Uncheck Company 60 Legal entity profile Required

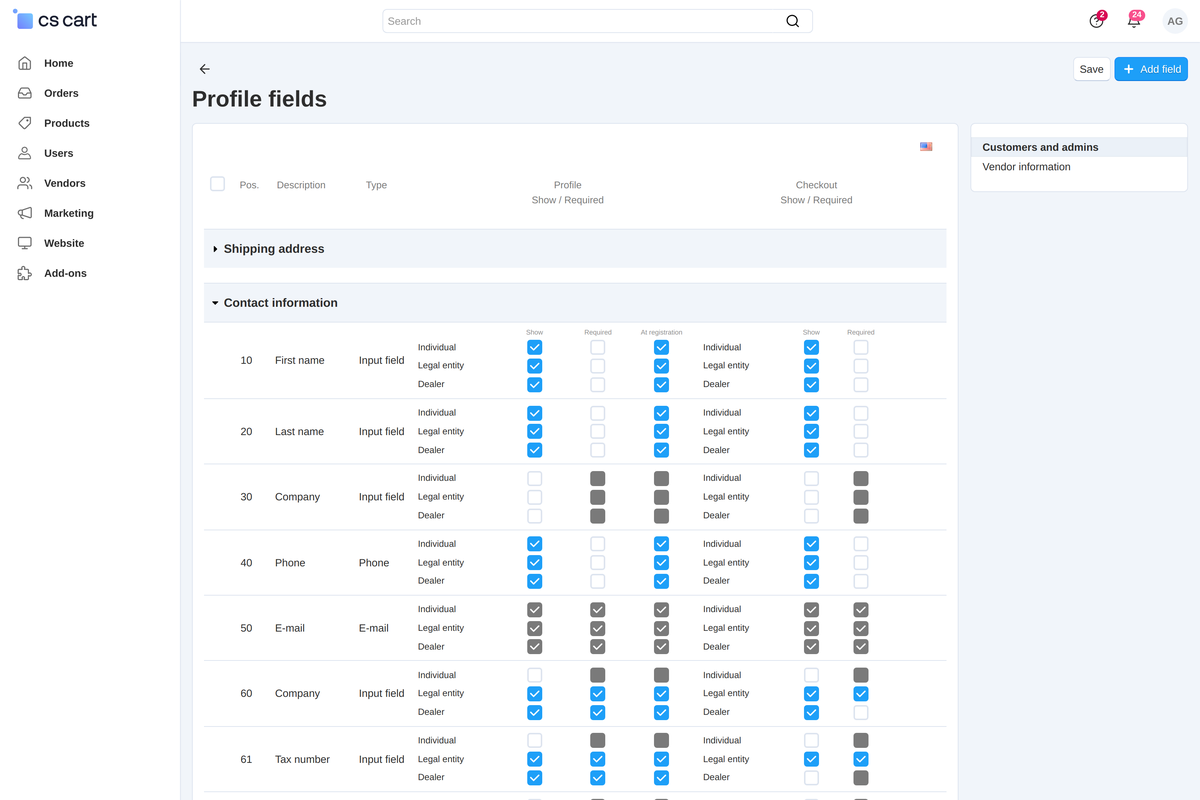[x=597, y=693]
